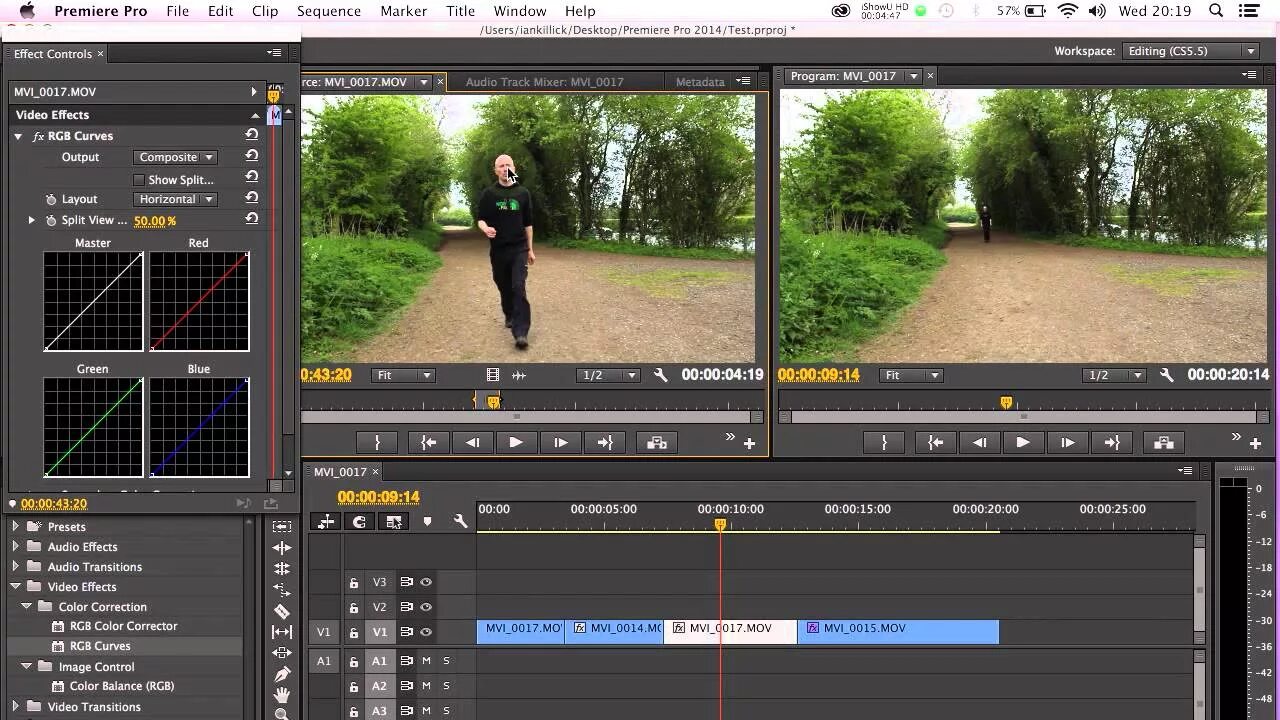Toggle nest sequence insert mode icon

click(x=326, y=521)
